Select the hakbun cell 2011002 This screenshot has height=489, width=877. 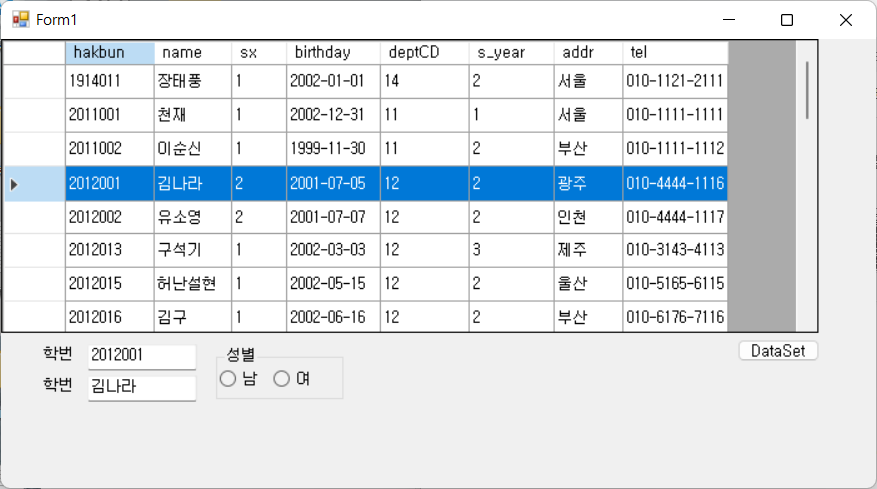(110, 149)
